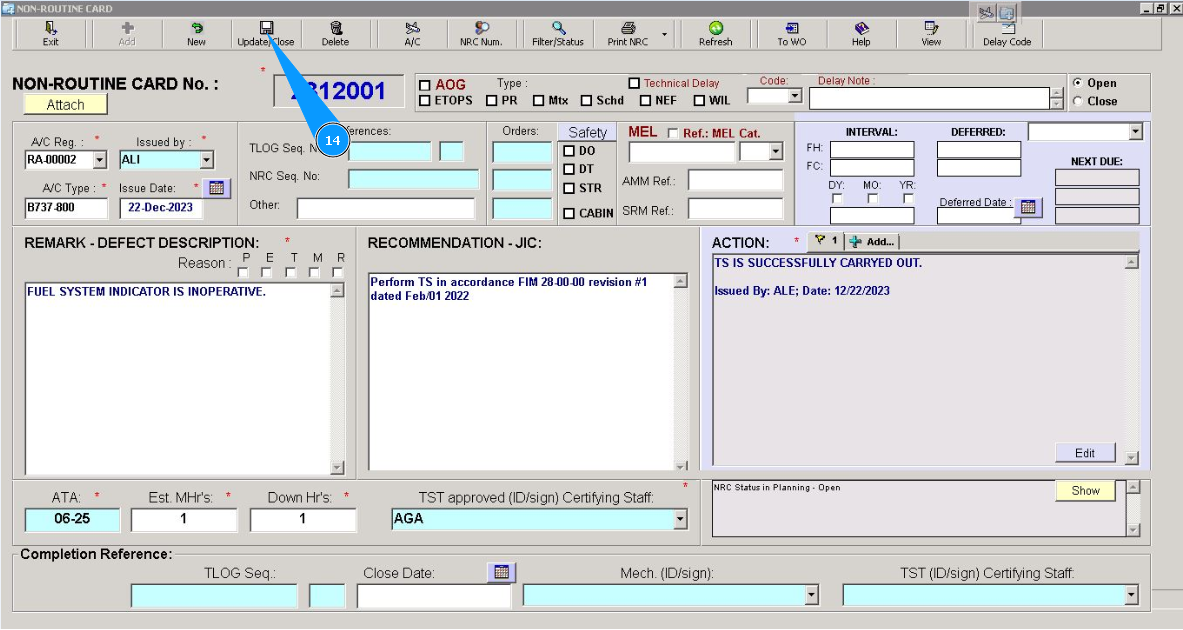Click the AMM Ref. input field
This screenshot has width=1183, height=630.
tap(736, 181)
